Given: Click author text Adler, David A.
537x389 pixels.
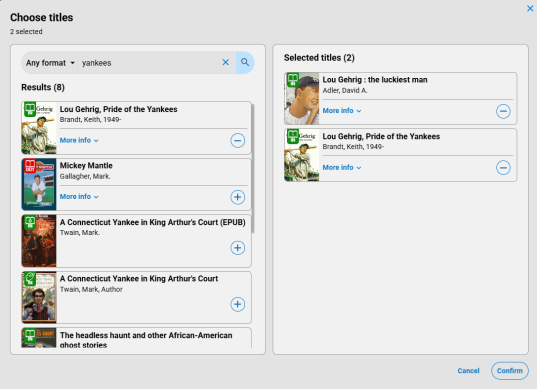Looking at the screenshot, I should click(345, 90).
